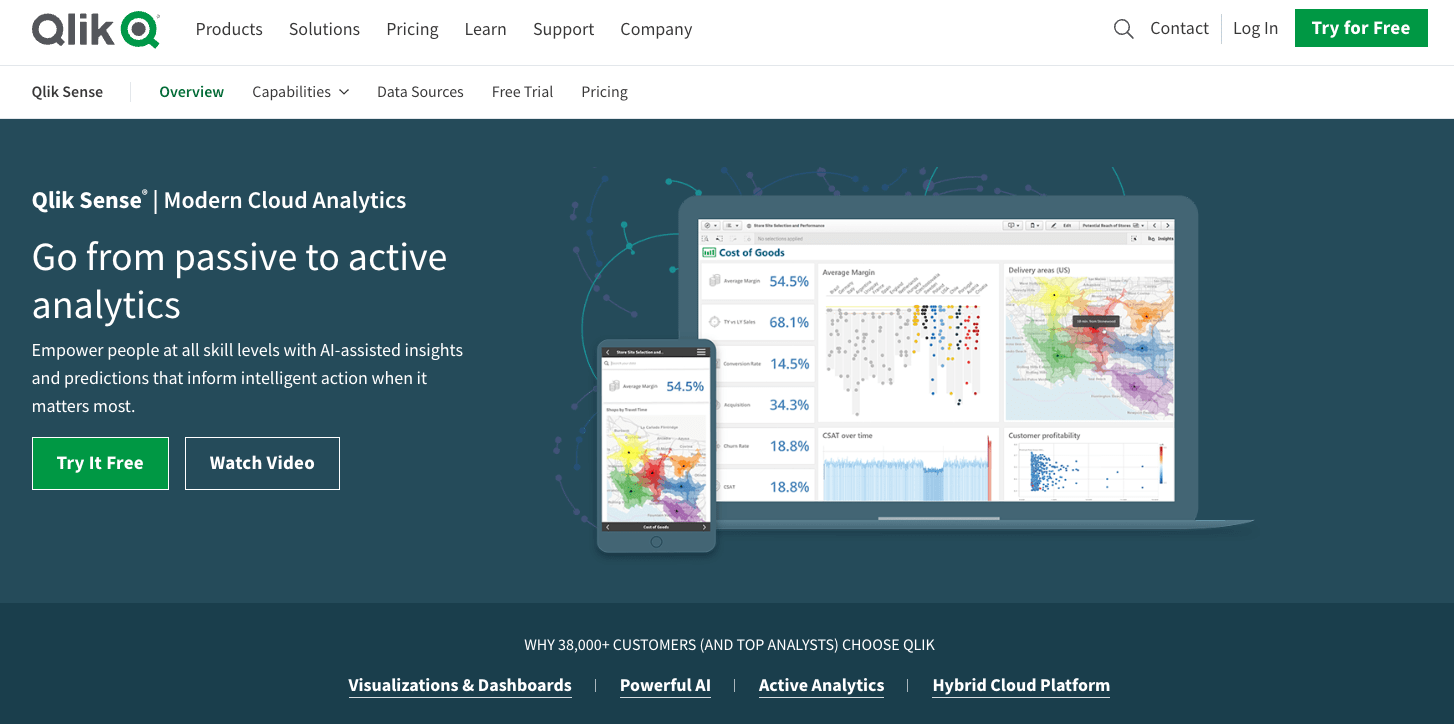Click the 54.5% Average Margin value on laptop
Screen dimensions: 1454x724
pos(789,281)
